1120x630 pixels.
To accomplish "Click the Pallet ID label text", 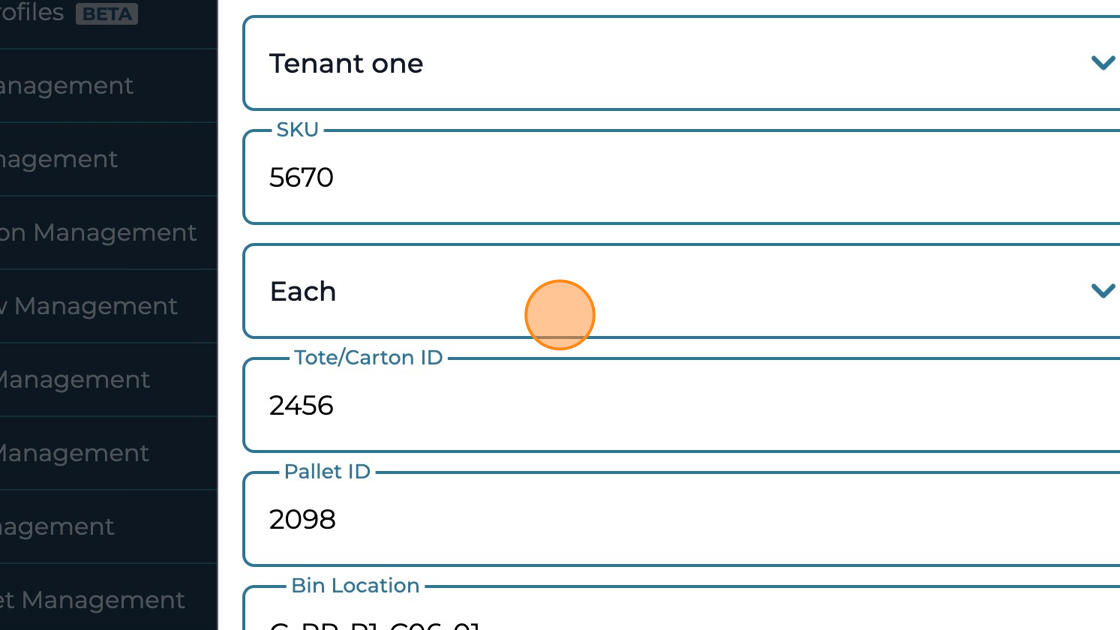I will 327,472.
